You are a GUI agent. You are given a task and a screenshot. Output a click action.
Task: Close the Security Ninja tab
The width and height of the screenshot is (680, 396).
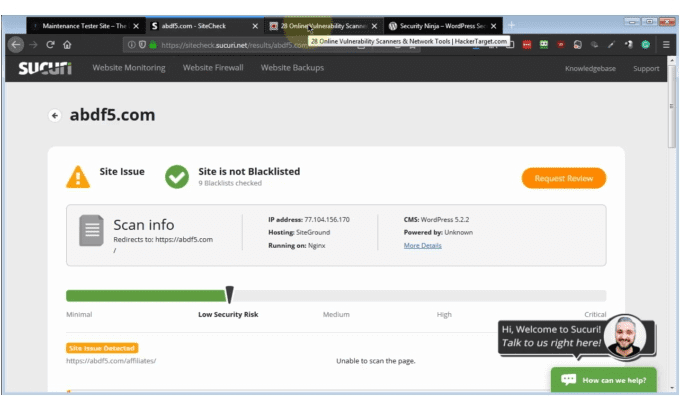click(494, 26)
